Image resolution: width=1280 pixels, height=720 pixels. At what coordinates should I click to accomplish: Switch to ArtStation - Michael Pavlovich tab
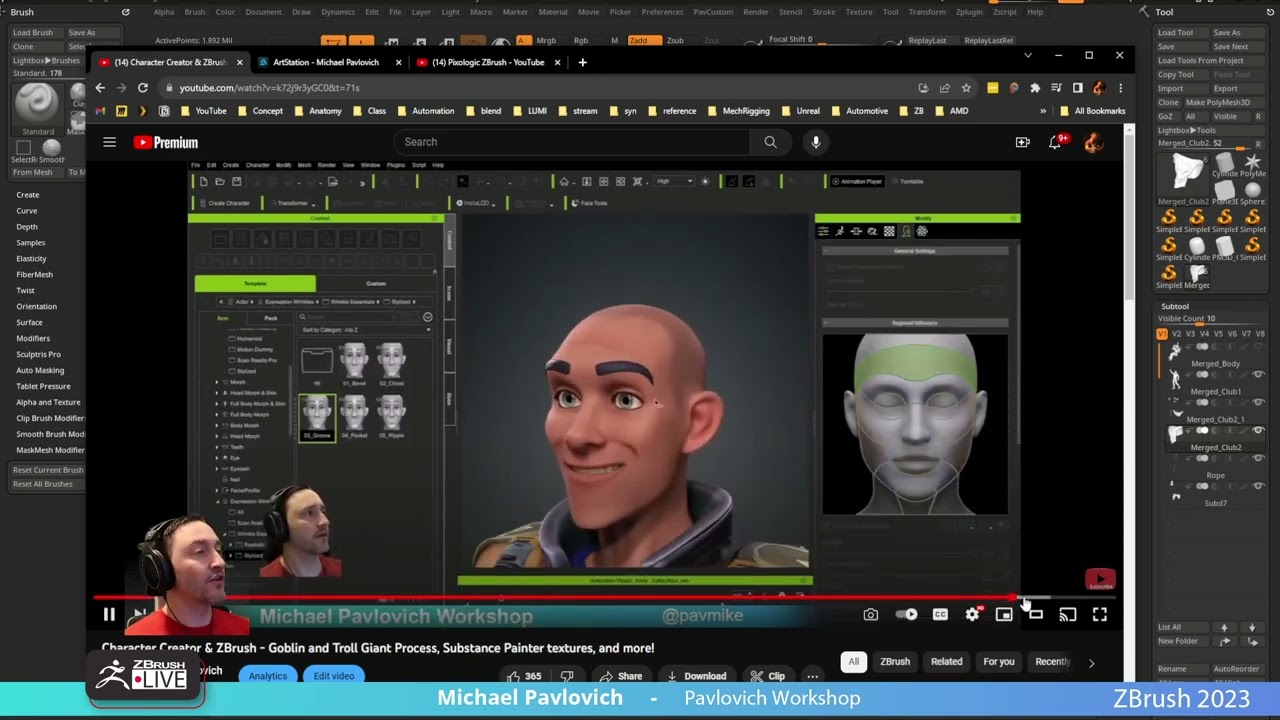point(328,62)
